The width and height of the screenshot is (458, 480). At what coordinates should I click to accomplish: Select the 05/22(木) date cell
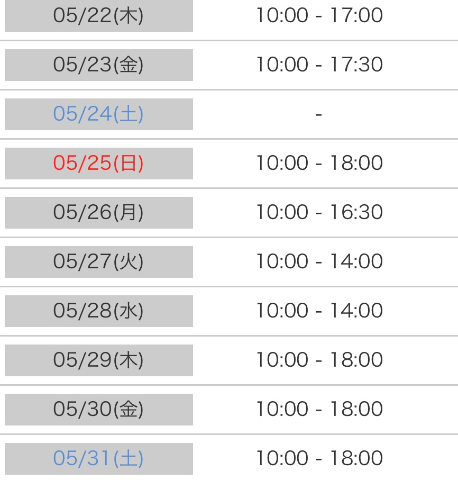(99, 16)
